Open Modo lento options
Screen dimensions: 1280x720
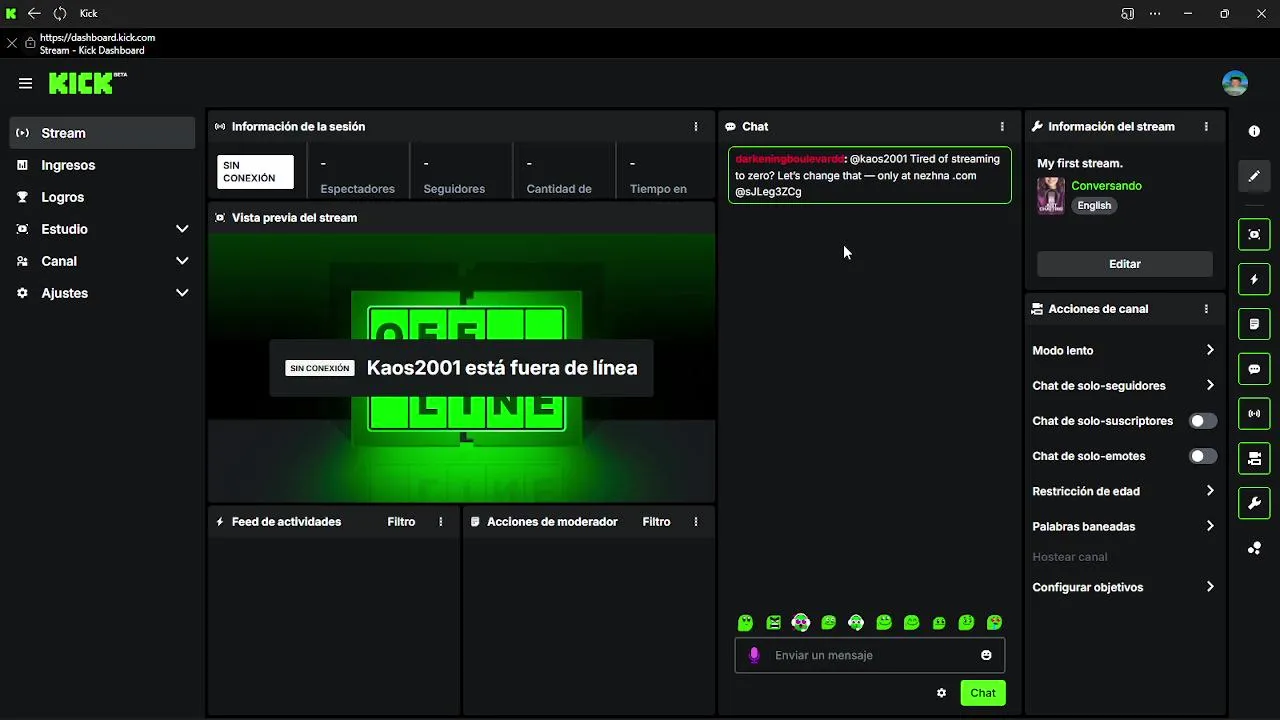click(1124, 351)
